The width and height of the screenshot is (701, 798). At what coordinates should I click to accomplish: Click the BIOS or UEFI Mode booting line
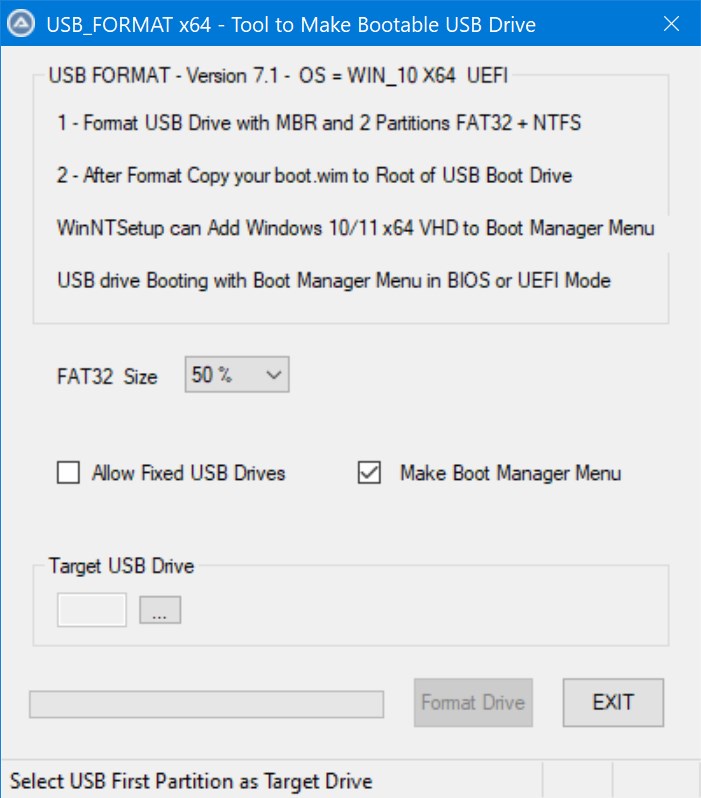point(334,280)
